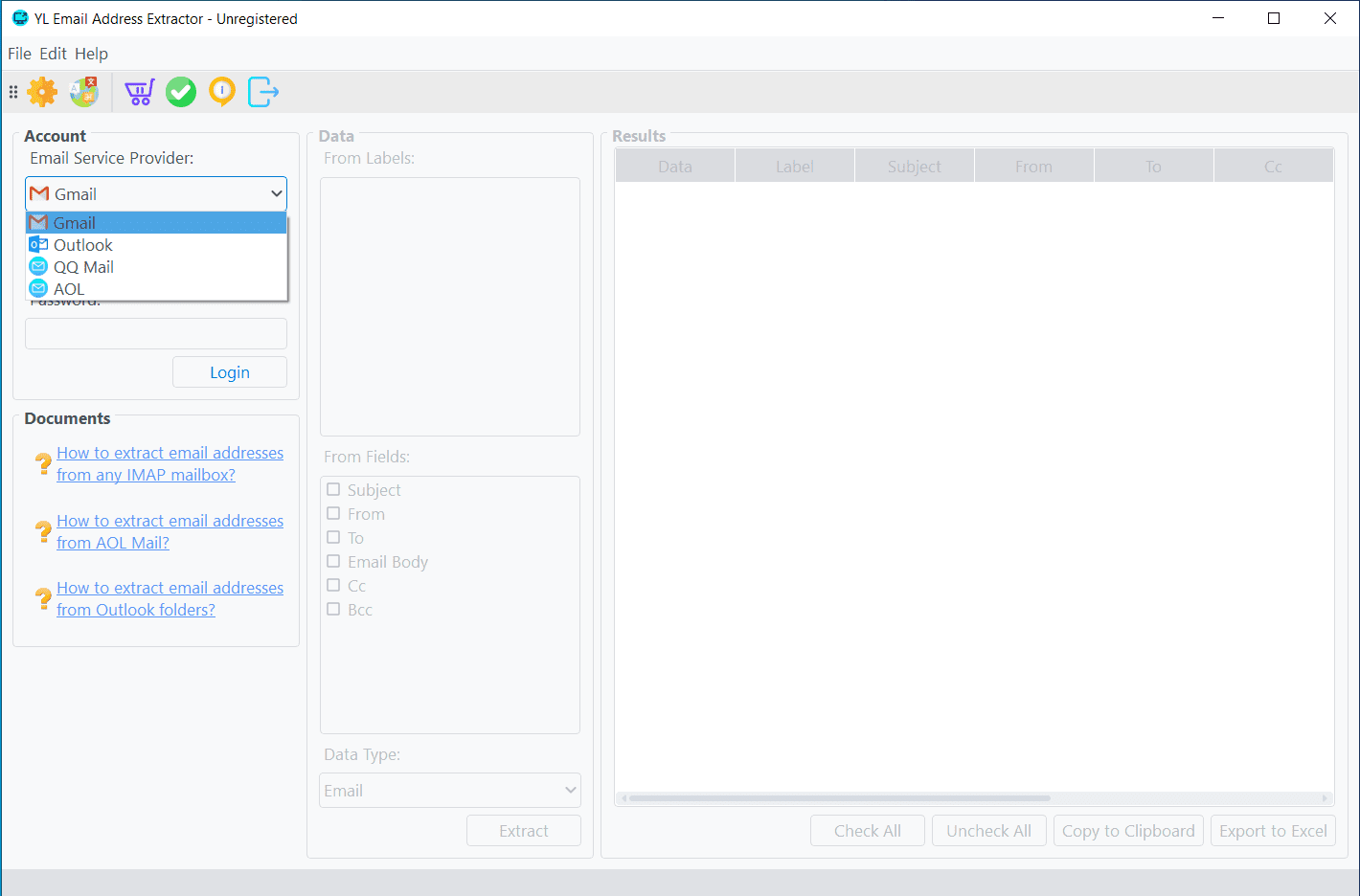
Task: Focus the Password input field
Action: click(156, 333)
